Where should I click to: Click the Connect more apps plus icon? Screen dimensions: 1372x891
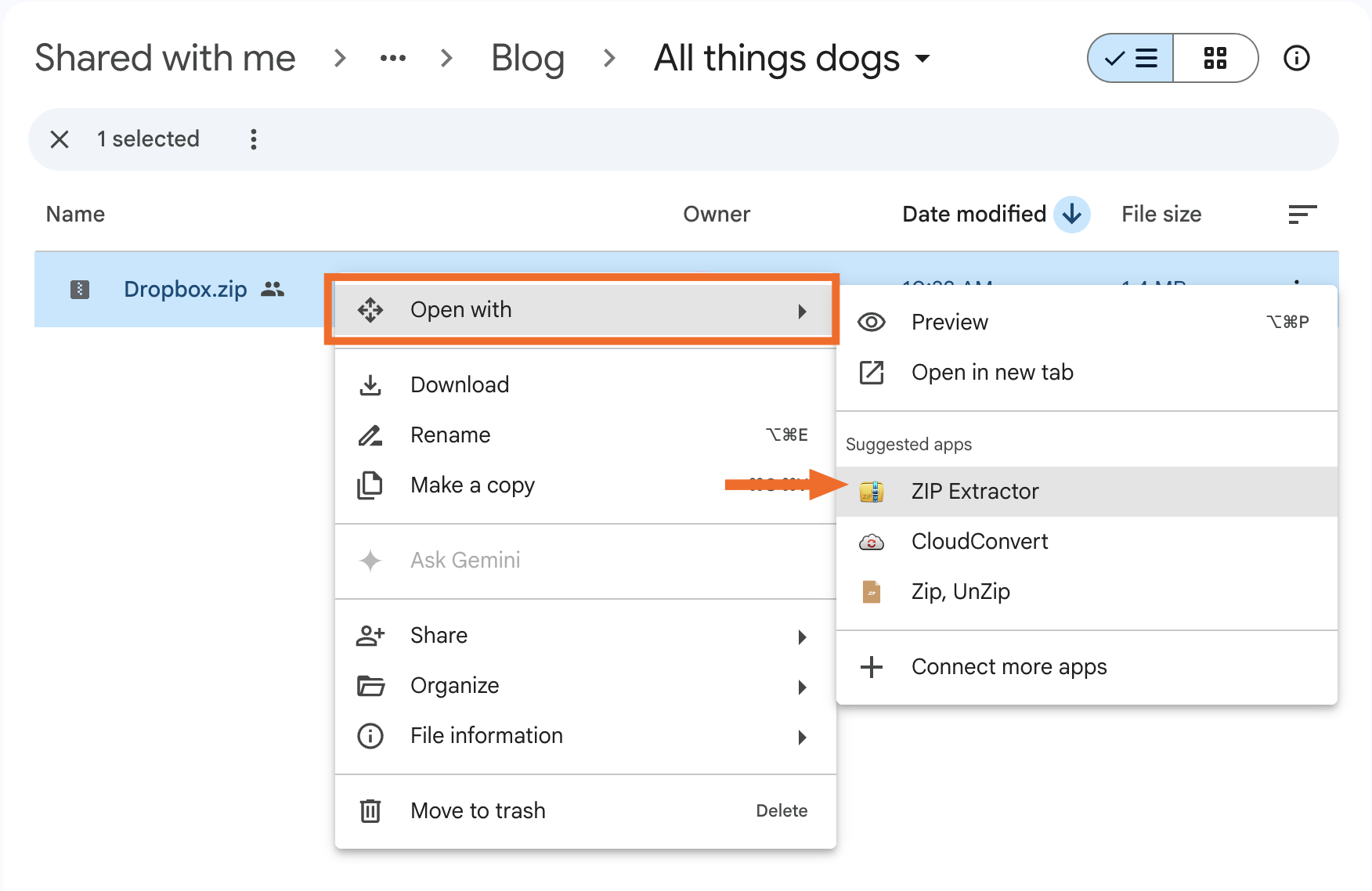pos(872,667)
